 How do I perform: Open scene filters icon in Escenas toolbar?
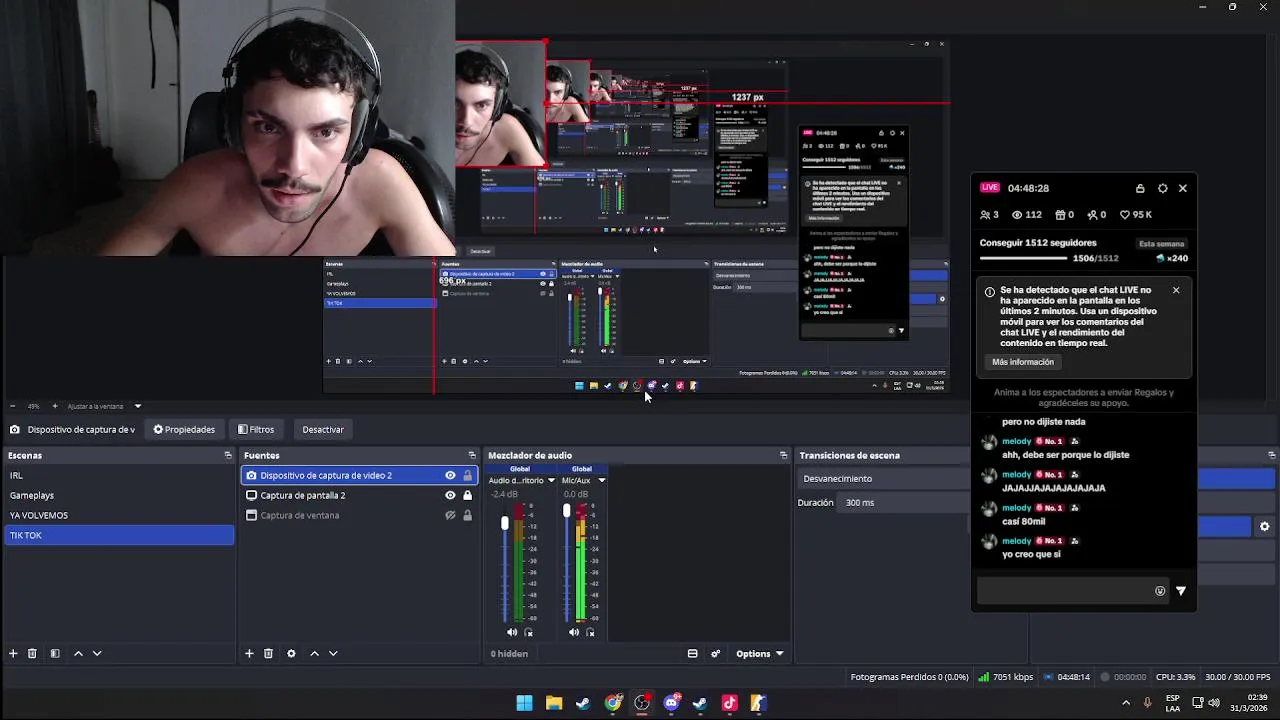pos(55,653)
